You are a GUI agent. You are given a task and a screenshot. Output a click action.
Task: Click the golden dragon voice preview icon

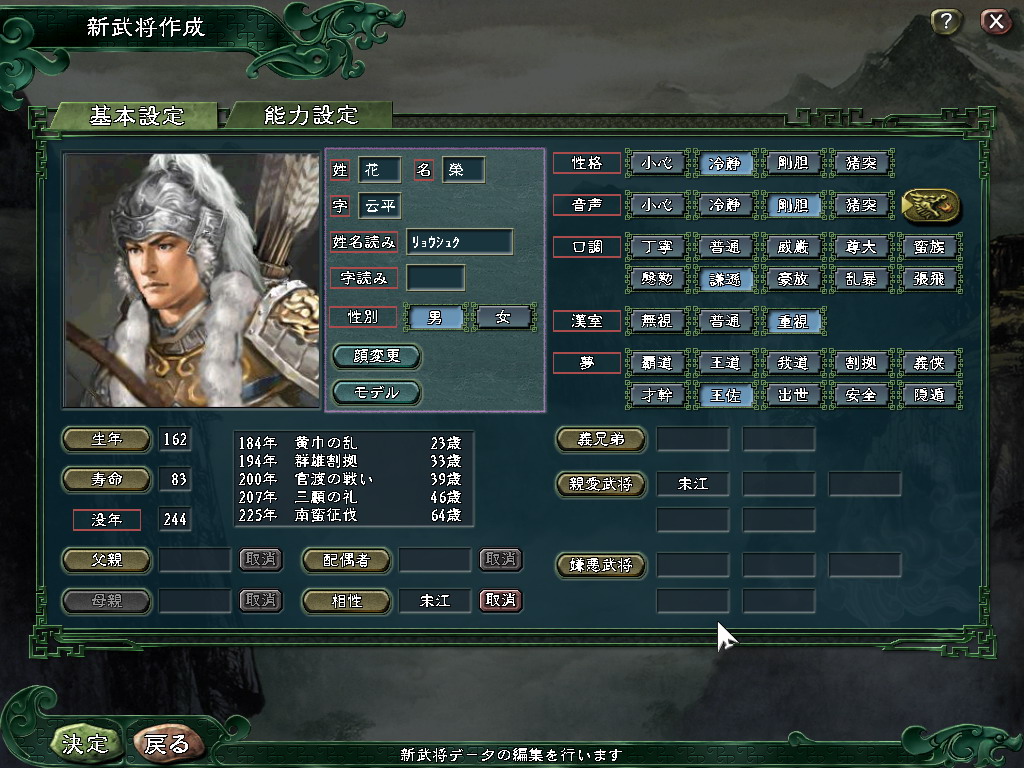click(x=930, y=205)
